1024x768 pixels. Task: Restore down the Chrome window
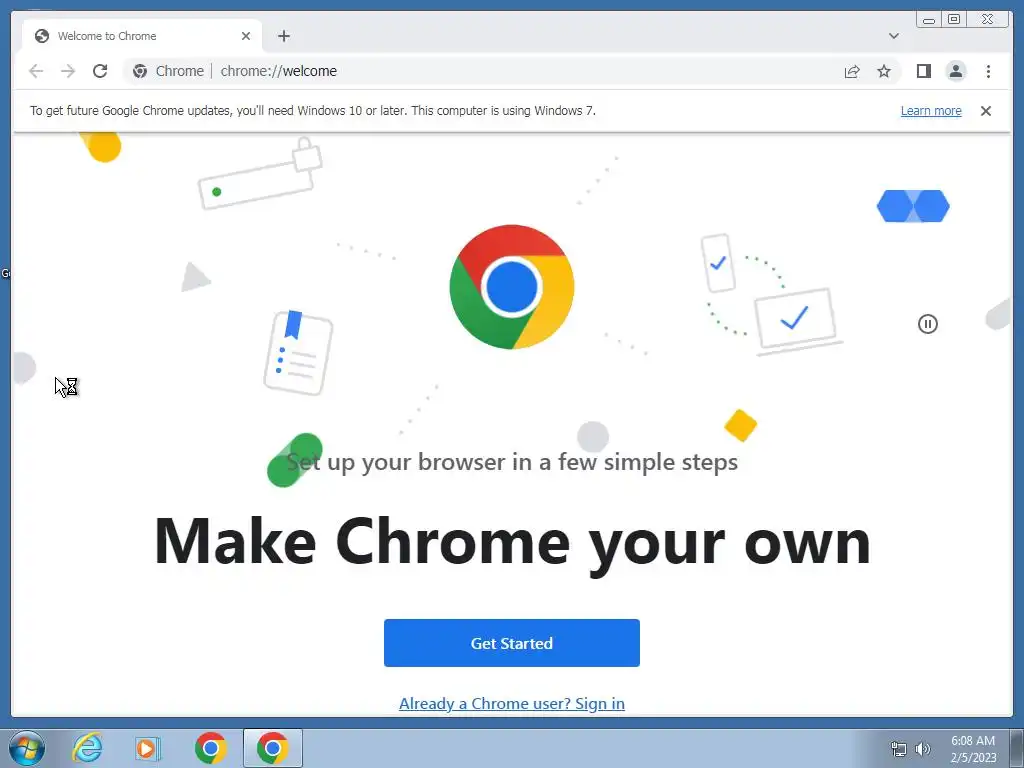pyautogui.click(x=954, y=20)
